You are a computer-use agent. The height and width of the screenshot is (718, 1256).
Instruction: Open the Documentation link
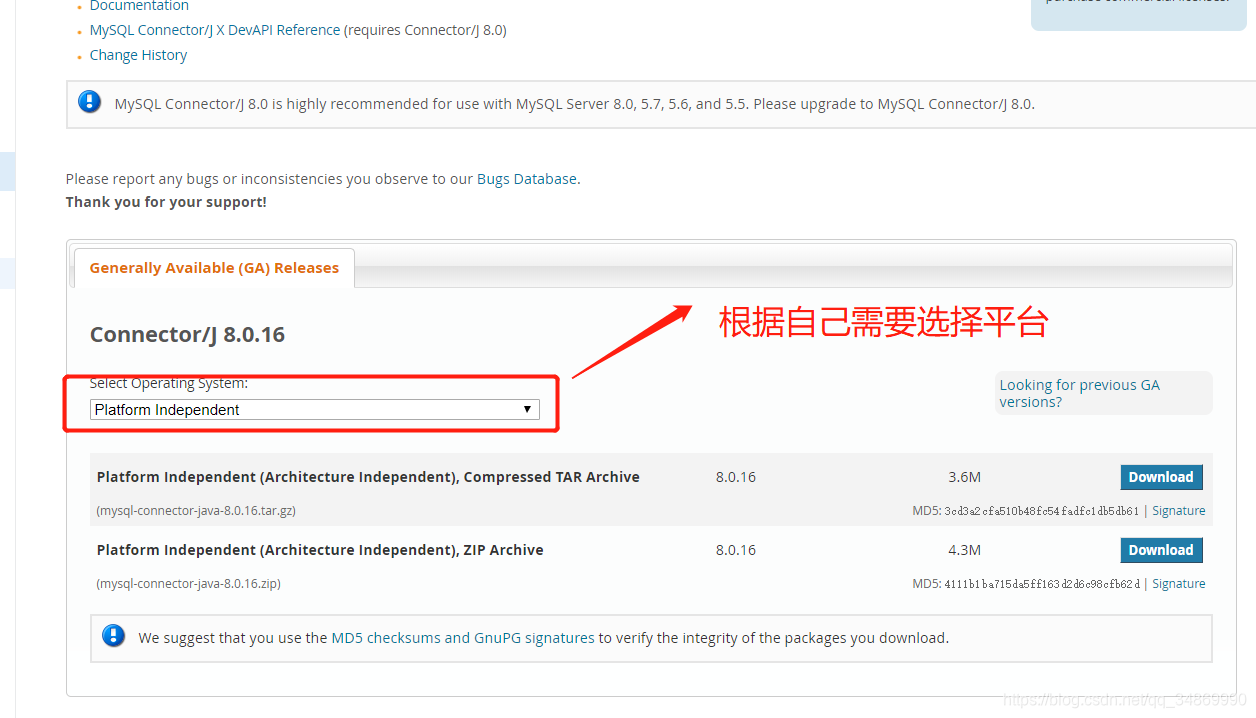pos(139,6)
